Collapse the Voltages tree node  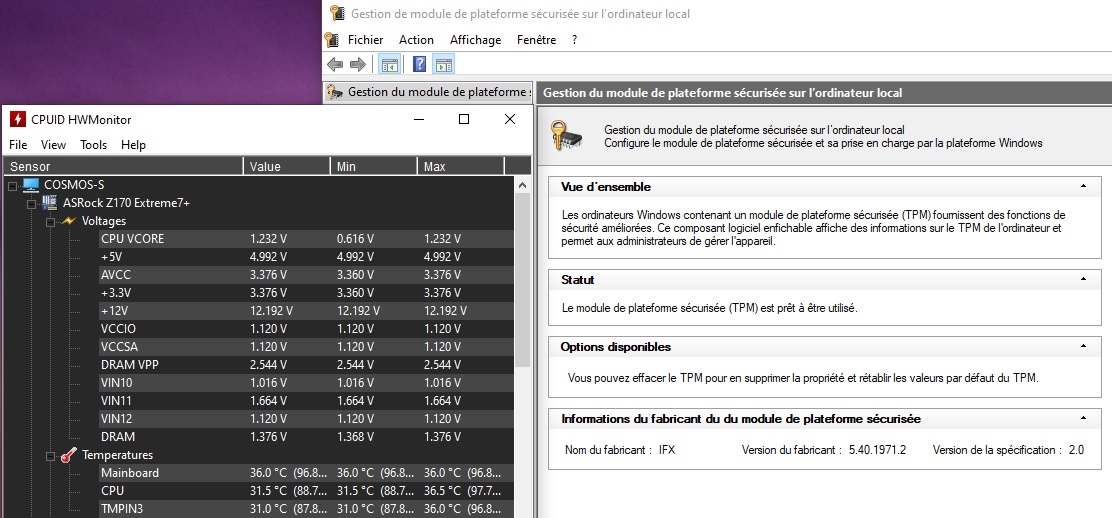click(50, 221)
